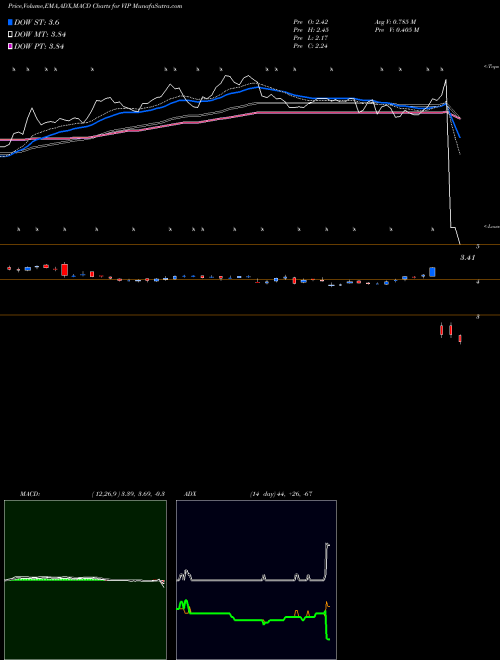
Task: Click the 'Pre H: 2.45' high value
Action: pyautogui.click(x=311, y=30)
